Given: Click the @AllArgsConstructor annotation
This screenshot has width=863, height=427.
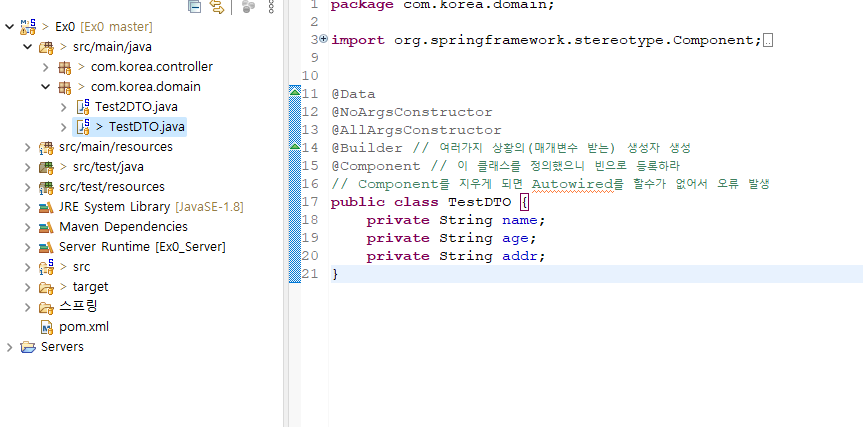Looking at the screenshot, I should (416, 131).
